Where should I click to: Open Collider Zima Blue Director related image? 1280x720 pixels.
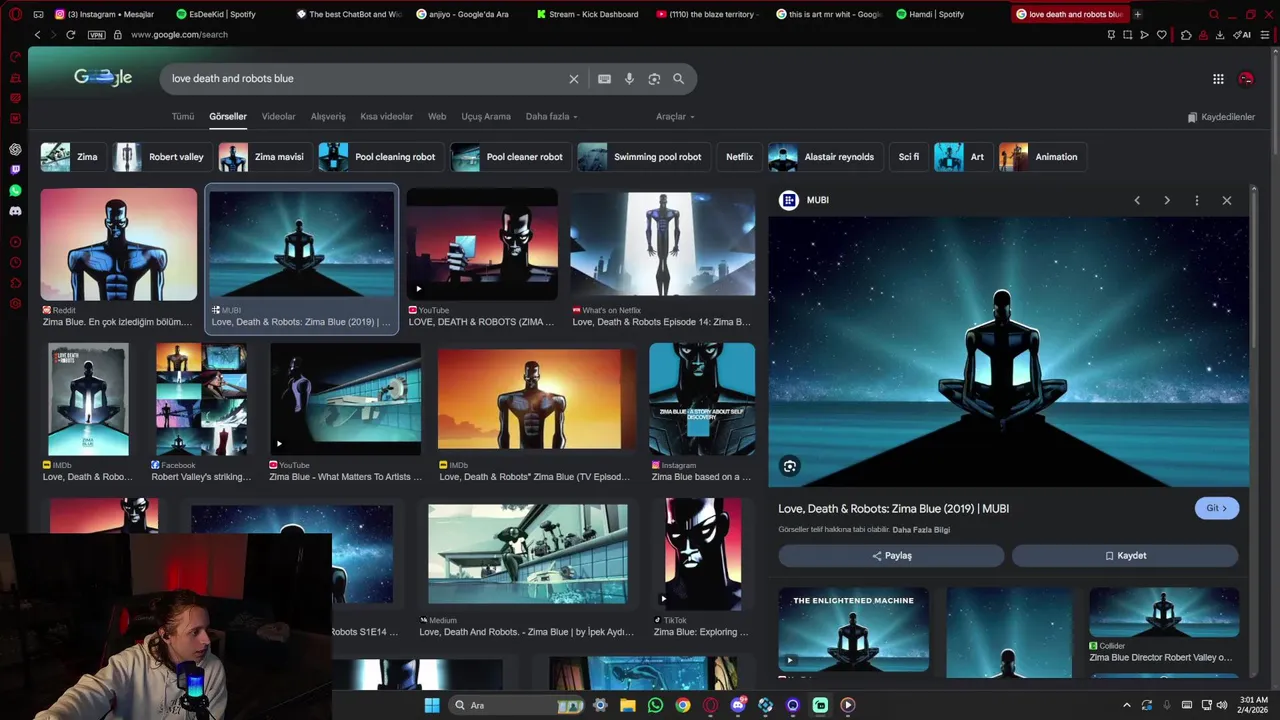[1164, 613]
